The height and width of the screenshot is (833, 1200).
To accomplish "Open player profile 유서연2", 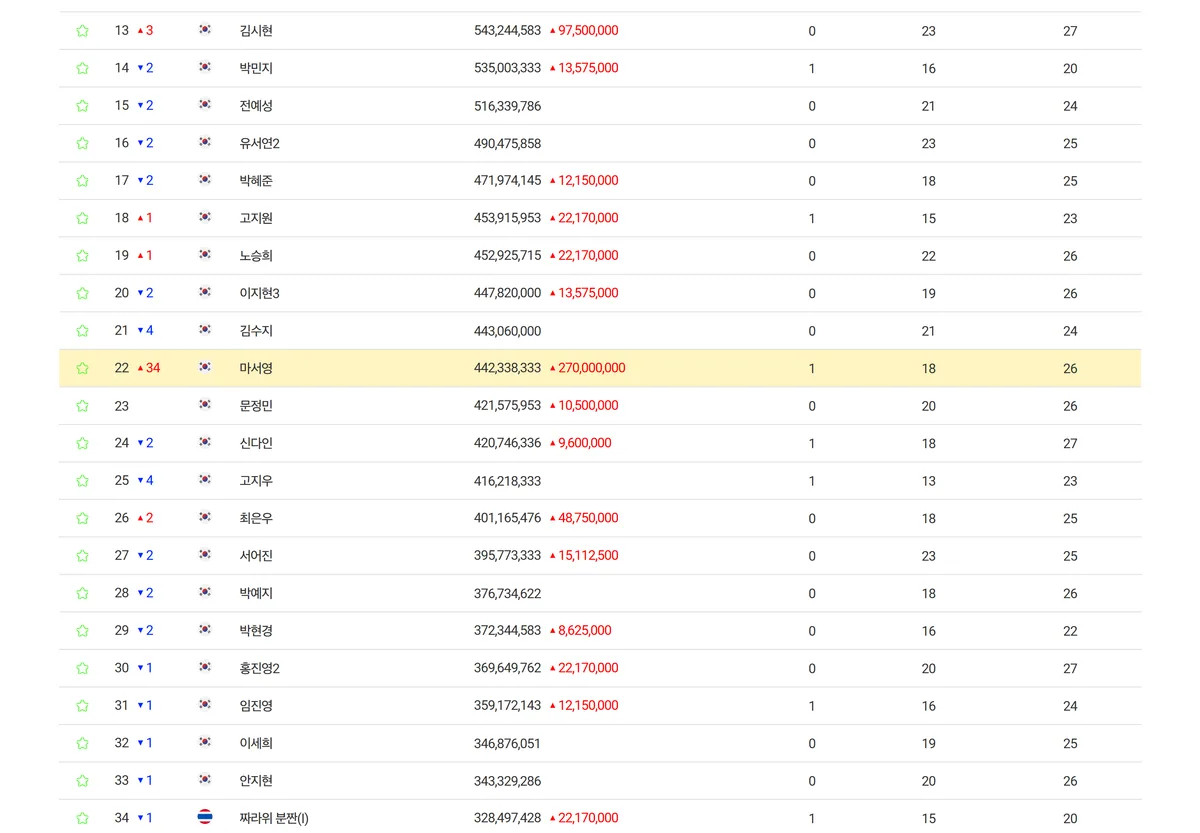I will (x=260, y=143).
